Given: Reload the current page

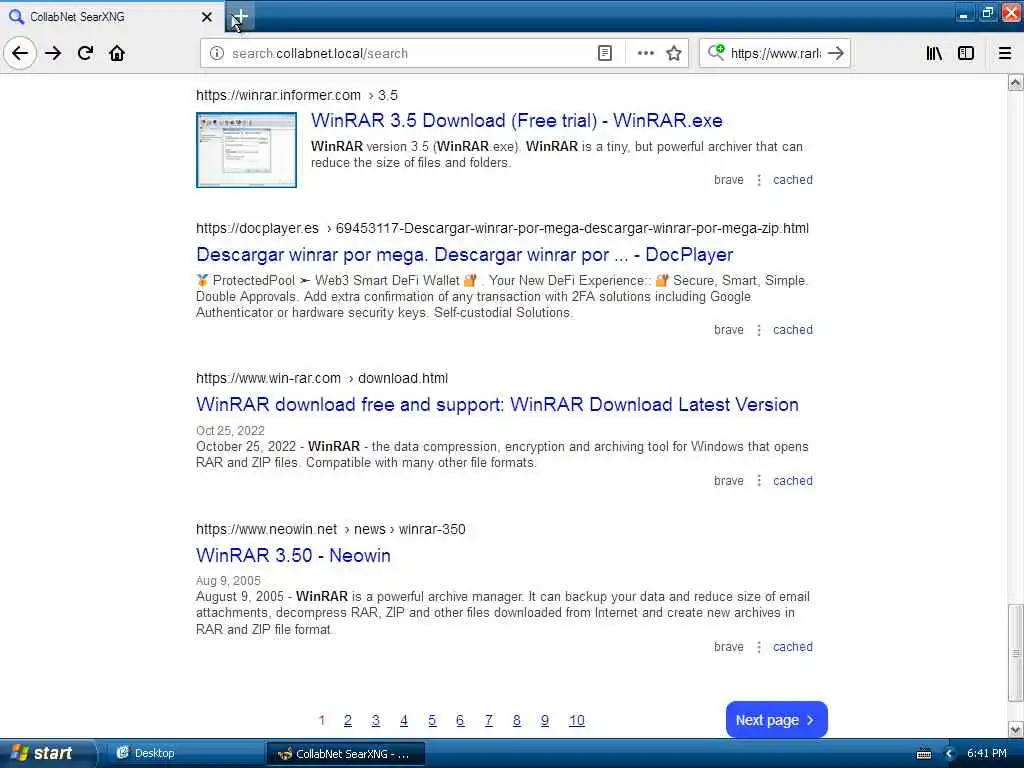Looking at the screenshot, I should [x=85, y=53].
